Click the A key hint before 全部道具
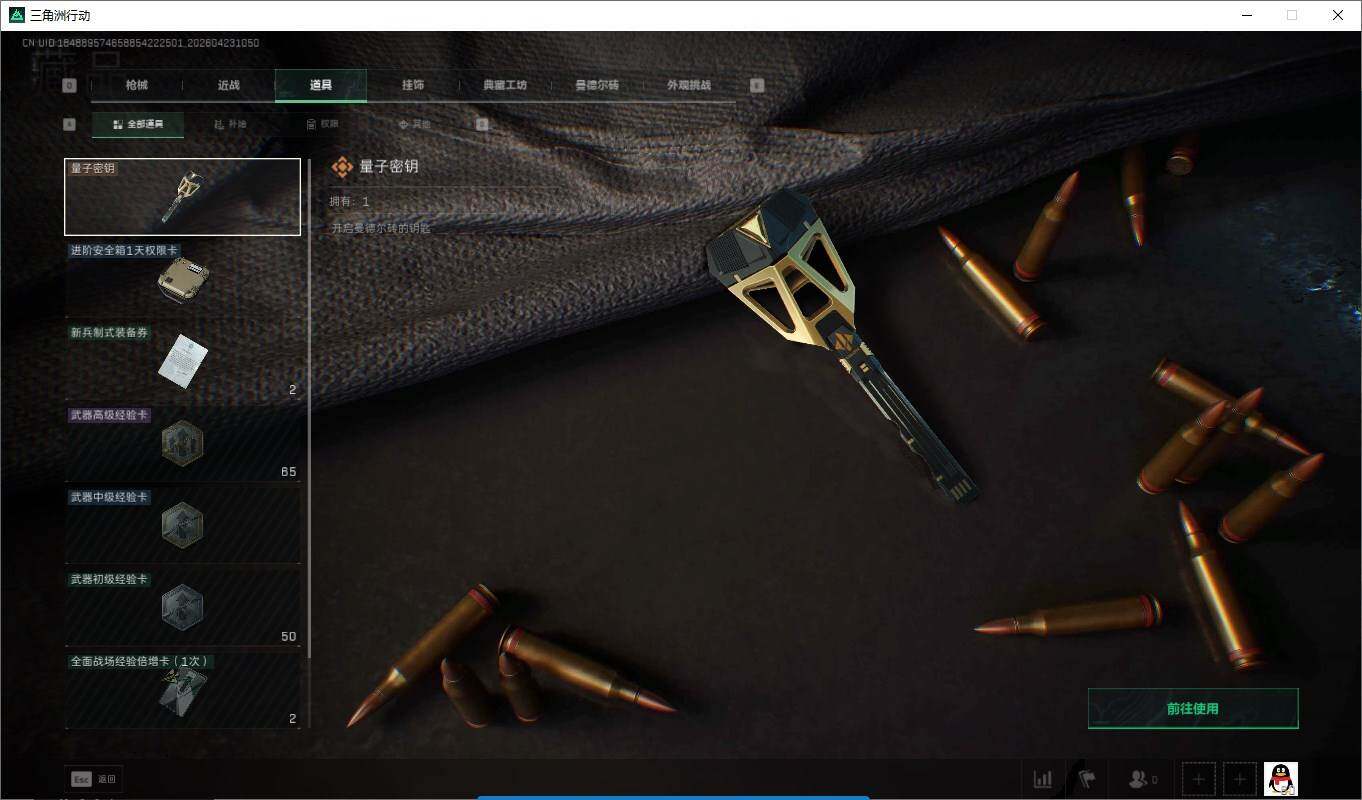The width and height of the screenshot is (1362, 800). (69, 125)
